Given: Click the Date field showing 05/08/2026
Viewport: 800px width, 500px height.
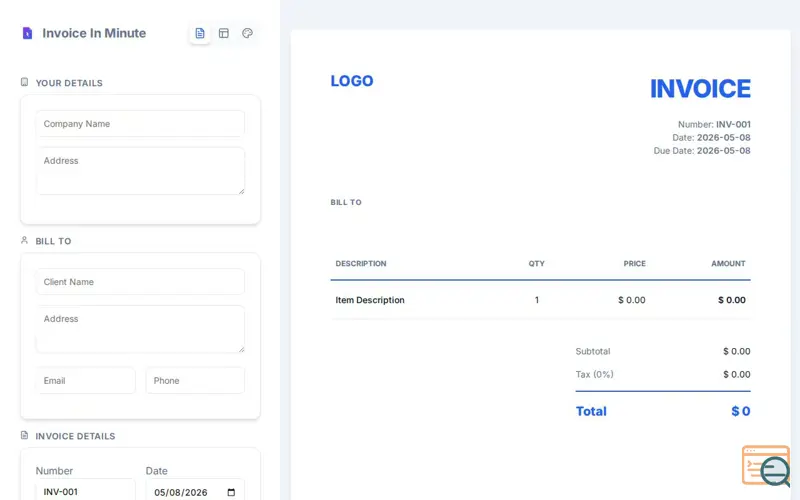Looking at the screenshot, I should pyautogui.click(x=195, y=491).
